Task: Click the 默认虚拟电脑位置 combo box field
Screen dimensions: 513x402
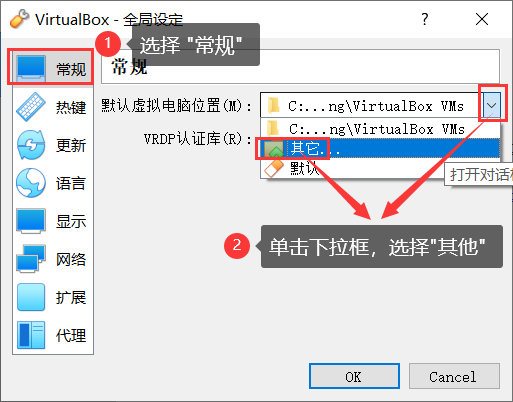Action: pos(380,105)
